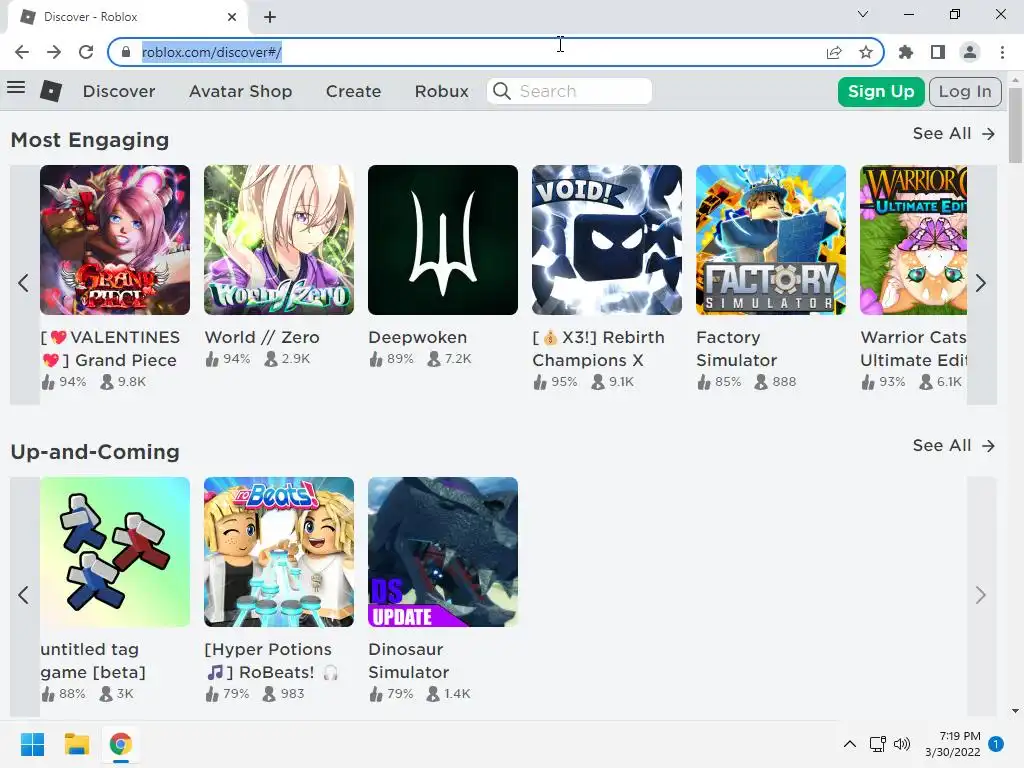Open the hamburger navigation menu

[16, 87]
